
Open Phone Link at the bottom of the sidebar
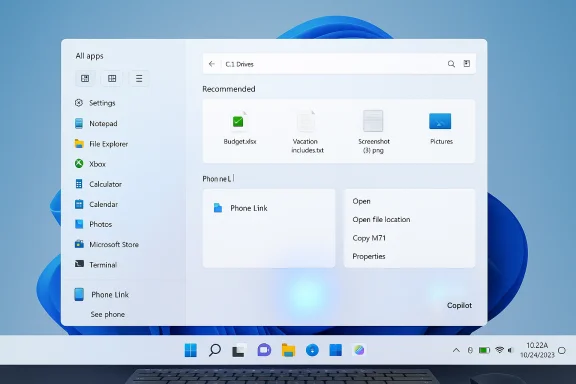[x=101, y=295]
